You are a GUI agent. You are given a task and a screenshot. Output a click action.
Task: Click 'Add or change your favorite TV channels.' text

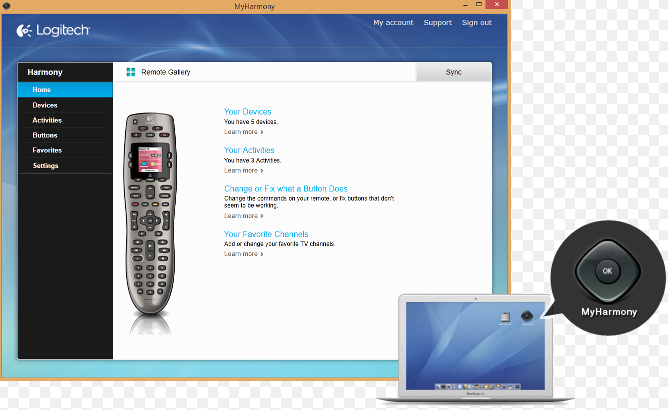pyautogui.click(x=279, y=244)
